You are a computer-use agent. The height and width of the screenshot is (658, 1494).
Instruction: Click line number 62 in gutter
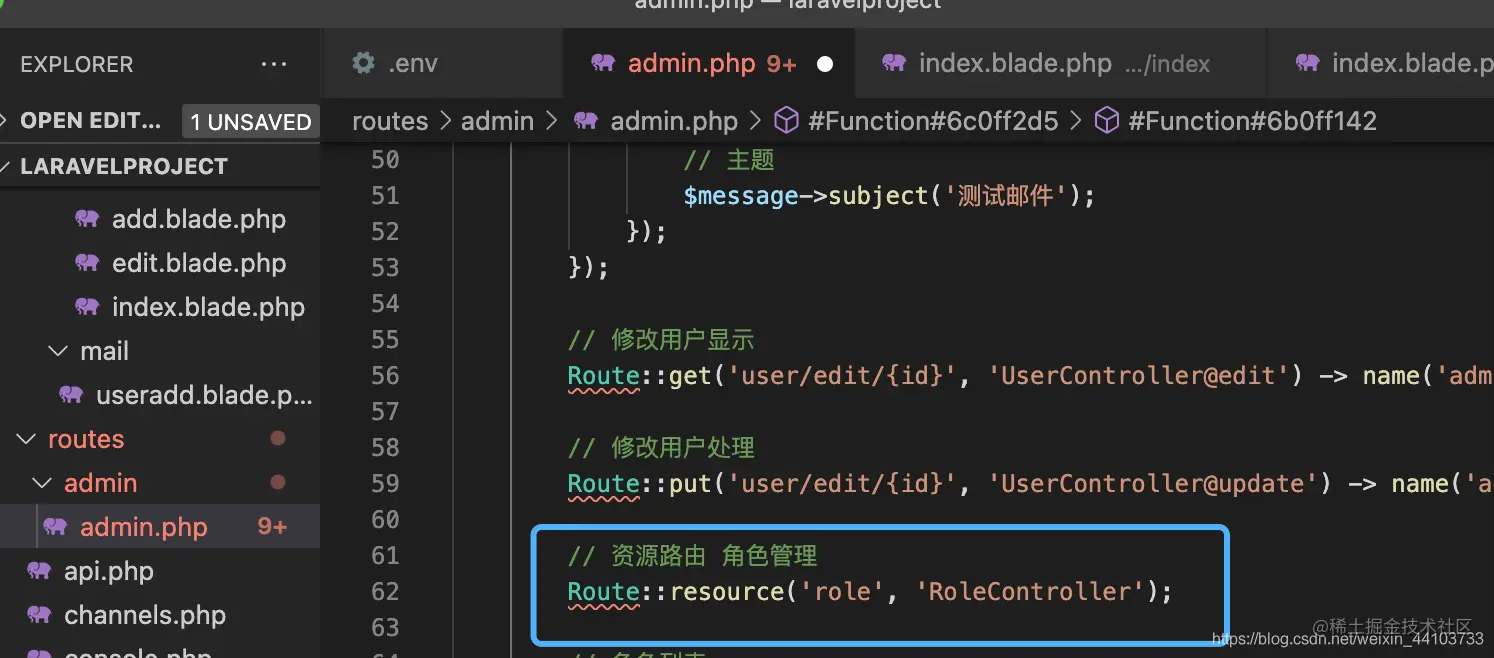pyautogui.click(x=385, y=591)
